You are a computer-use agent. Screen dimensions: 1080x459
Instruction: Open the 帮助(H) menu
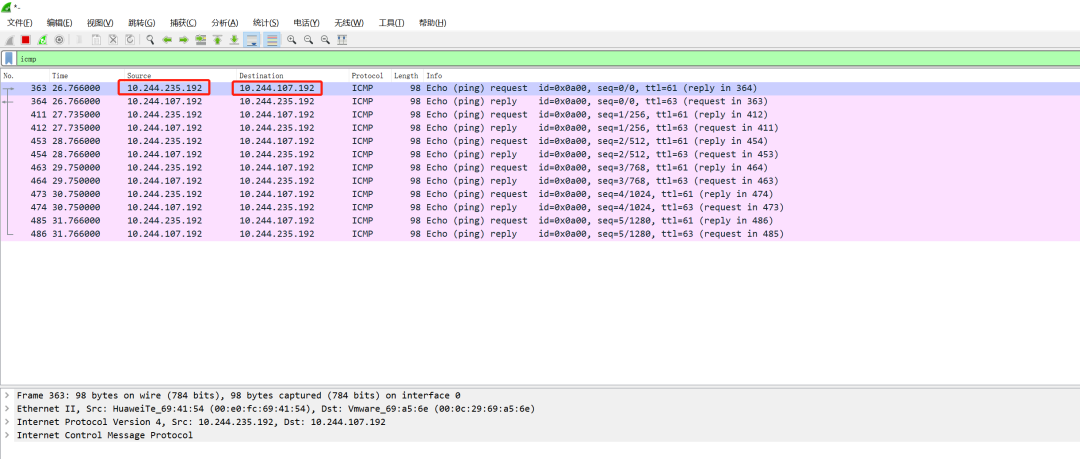[x=432, y=23]
